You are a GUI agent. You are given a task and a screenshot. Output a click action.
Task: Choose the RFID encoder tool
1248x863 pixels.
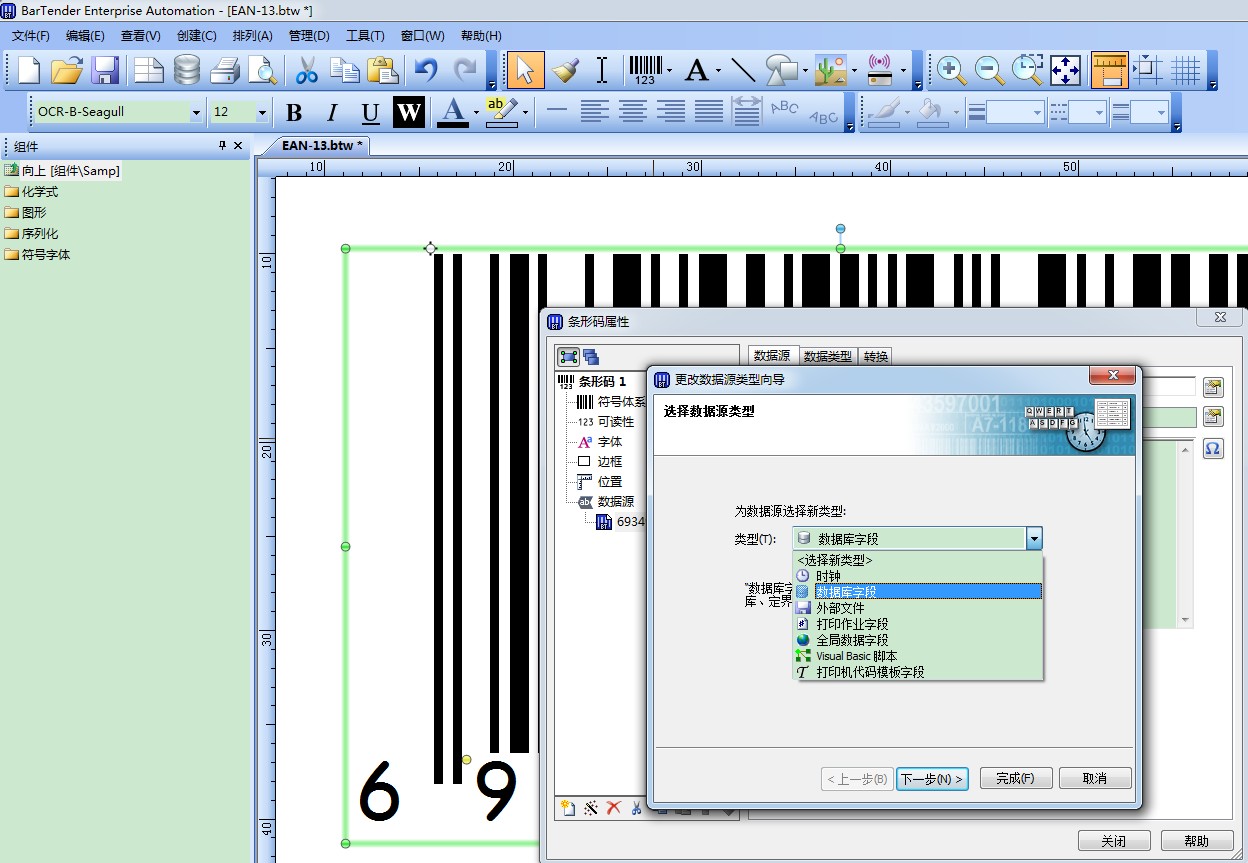[881, 71]
